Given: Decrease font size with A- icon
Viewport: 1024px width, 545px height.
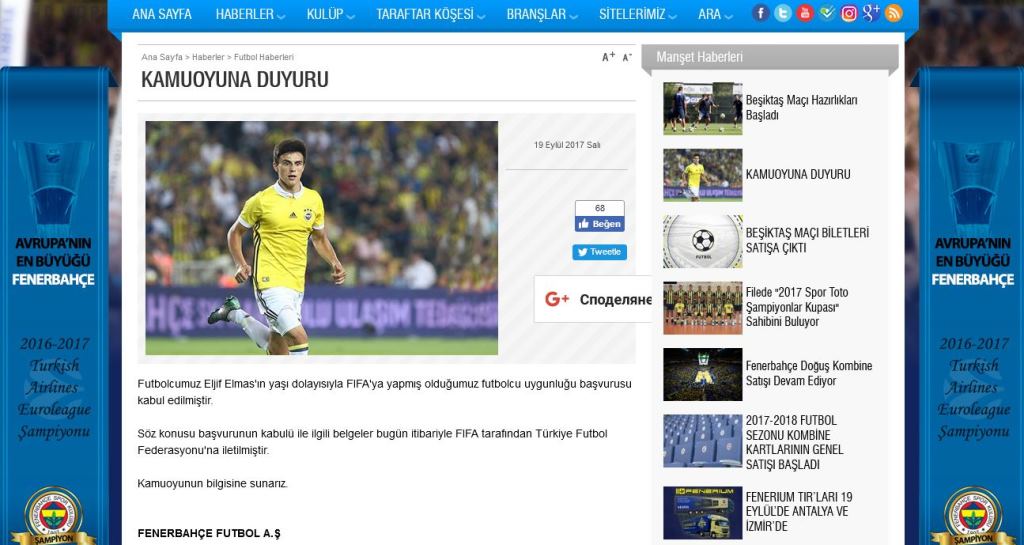Looking at the screenshot, I should tap(626, 57).
